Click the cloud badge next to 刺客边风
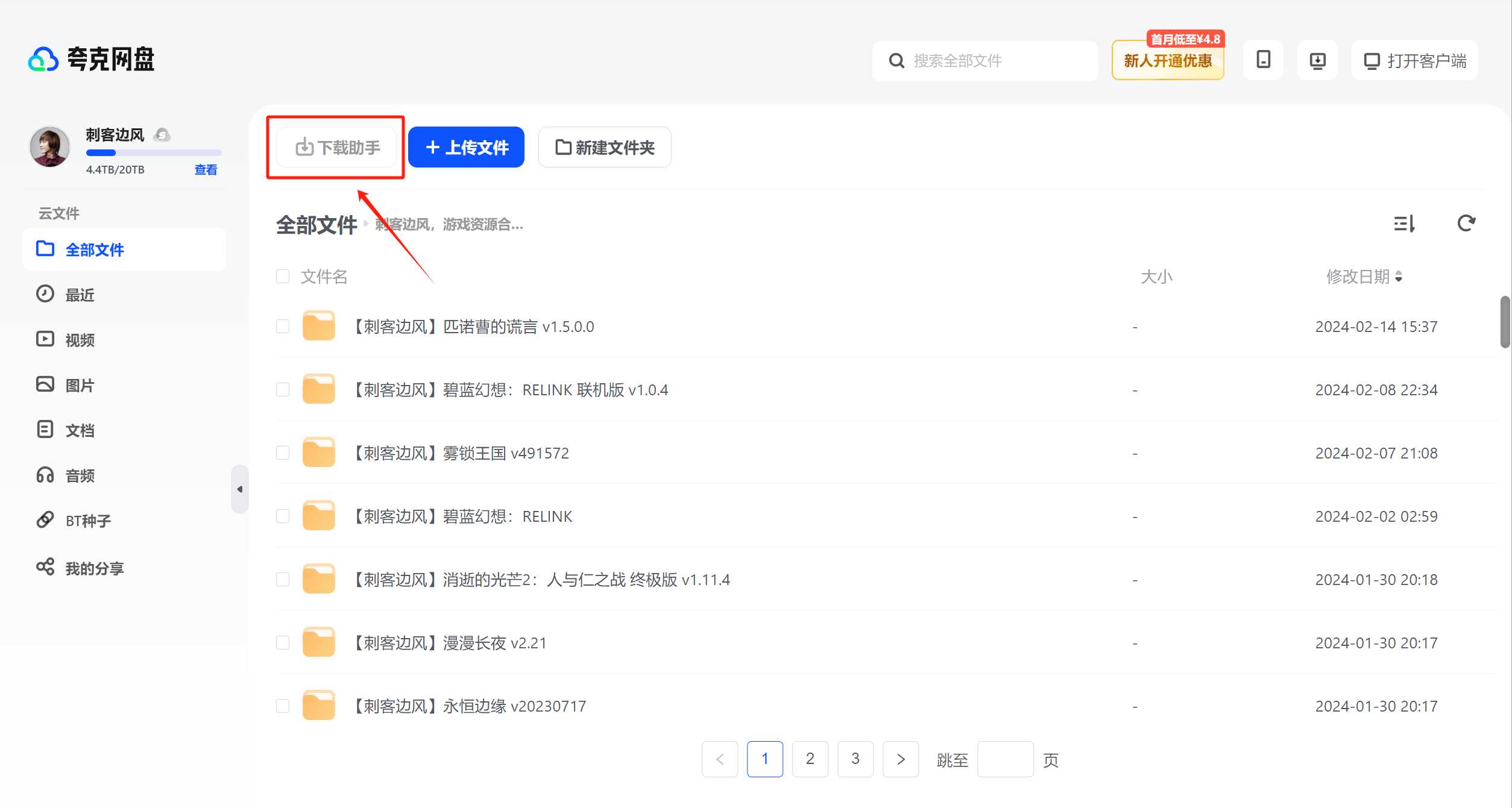This screenshot has width=1512, height=808. coord(162,134)
